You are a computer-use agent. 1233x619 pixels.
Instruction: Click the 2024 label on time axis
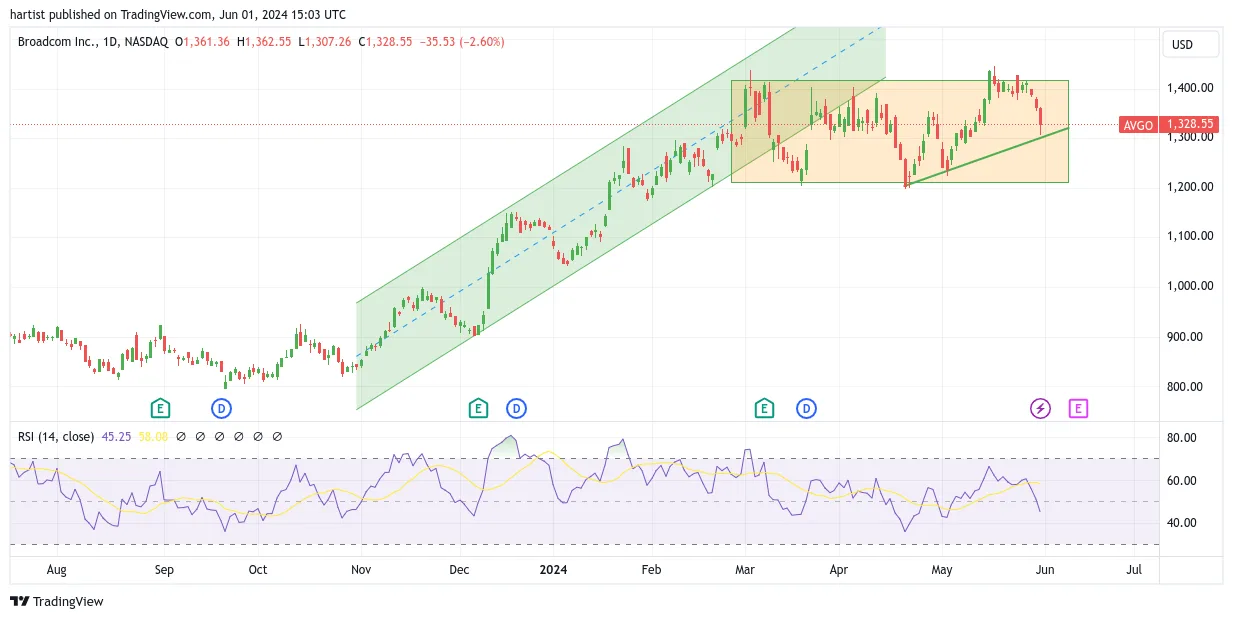coord(553,569)
